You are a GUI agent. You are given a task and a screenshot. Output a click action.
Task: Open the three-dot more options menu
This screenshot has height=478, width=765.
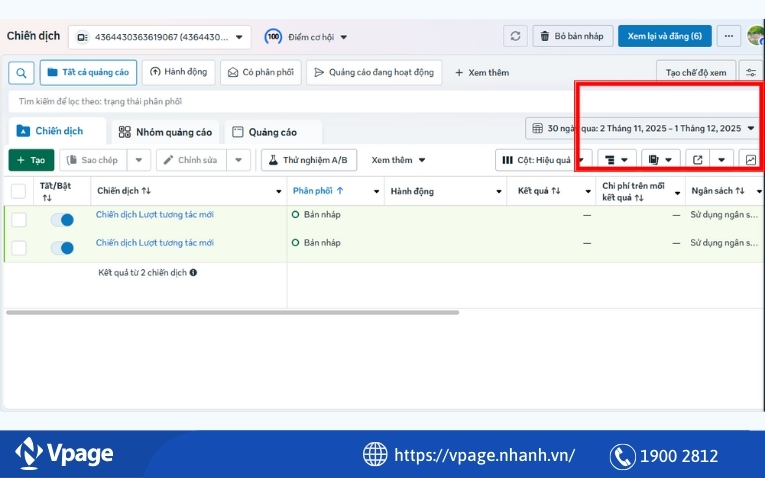pyautogui.click(x=728, y=36)
